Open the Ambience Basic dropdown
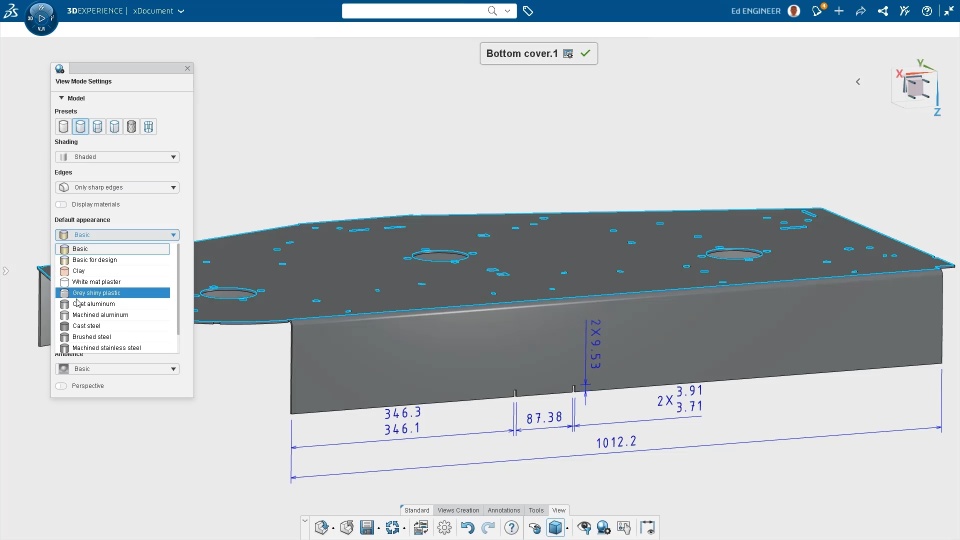Image resolution: width=960 pixels, height=540 pixels. [x=117, y=369]
